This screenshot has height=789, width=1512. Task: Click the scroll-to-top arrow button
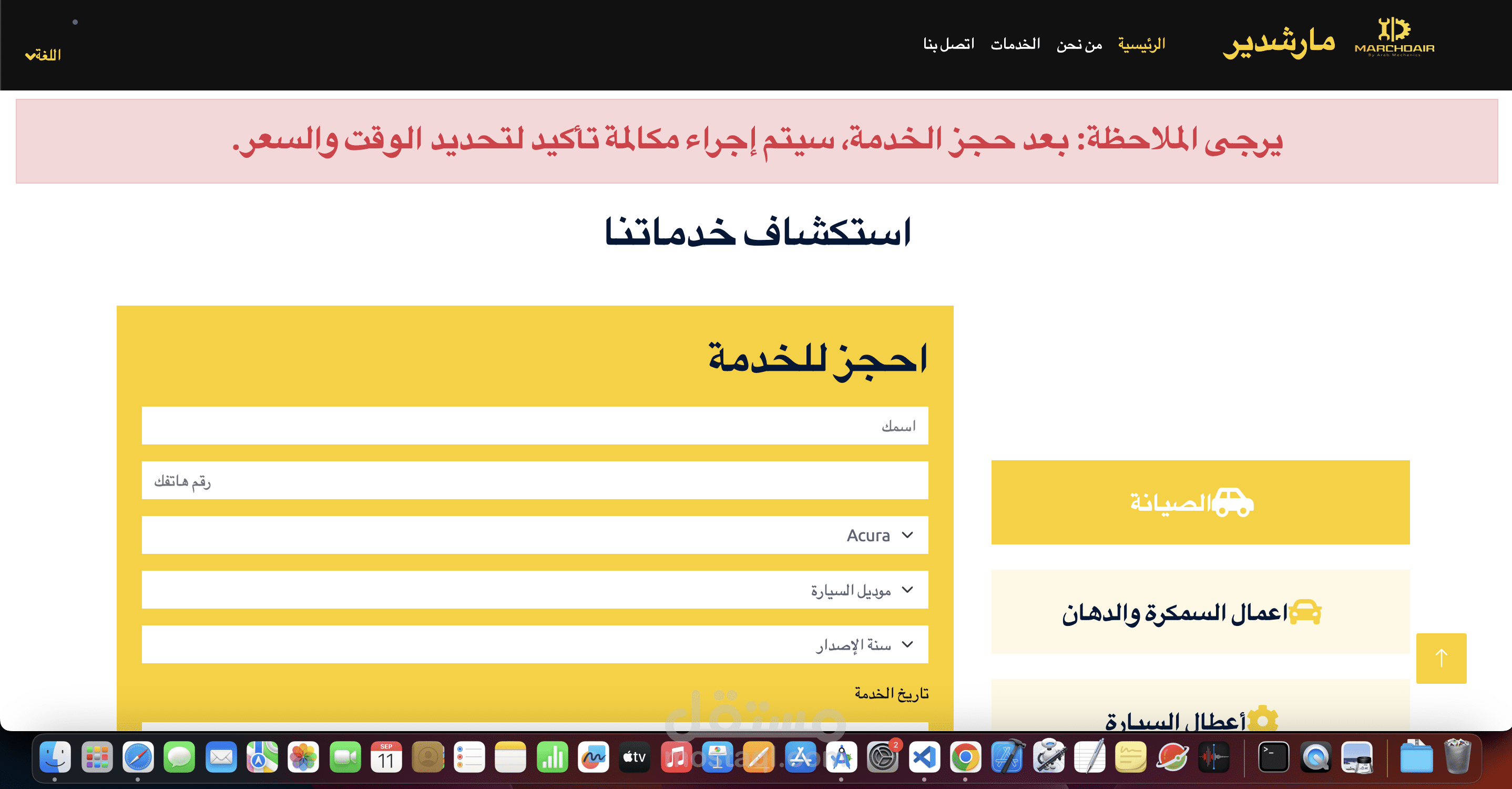(1441, 657)
